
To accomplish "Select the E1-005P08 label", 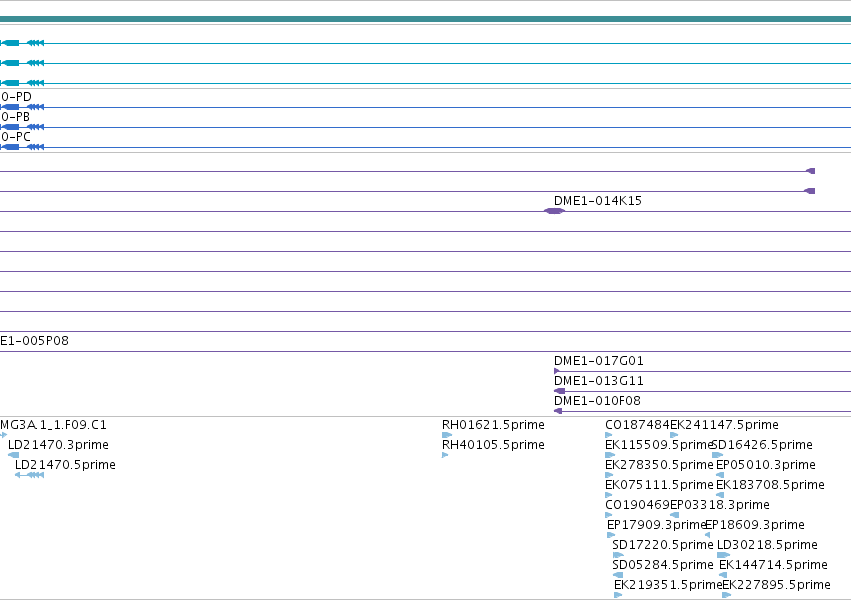I will 34,341.
